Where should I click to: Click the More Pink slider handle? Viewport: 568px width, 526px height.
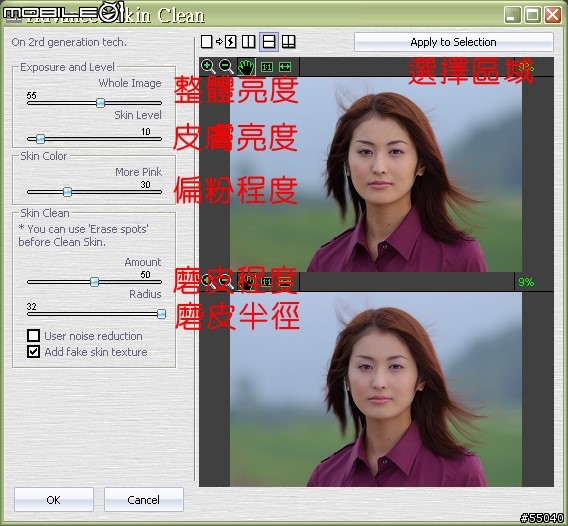67,192
